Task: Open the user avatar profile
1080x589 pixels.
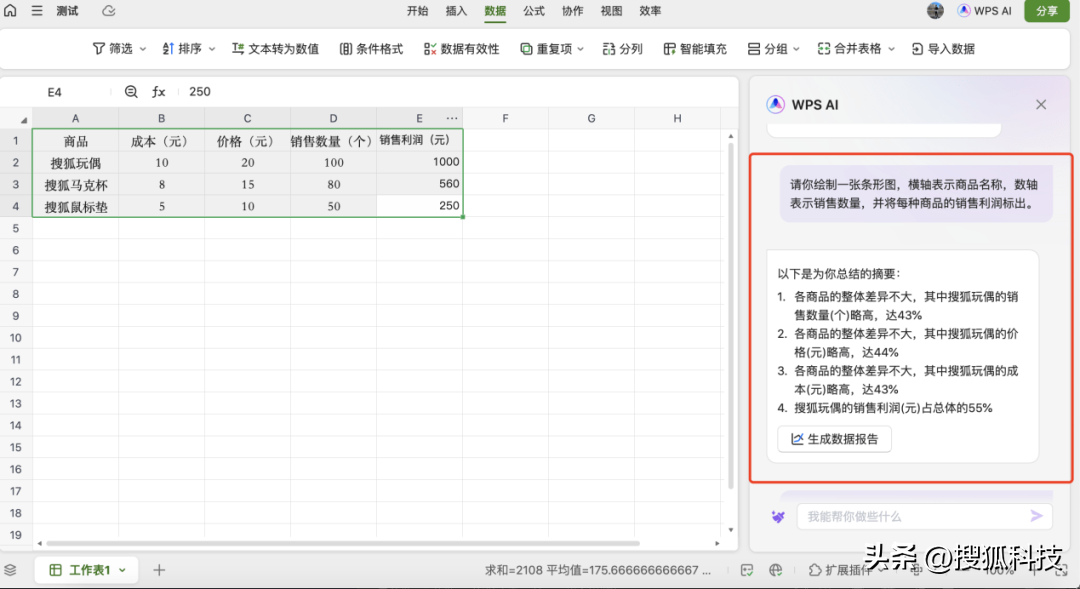Action: [x=935, y=11]
